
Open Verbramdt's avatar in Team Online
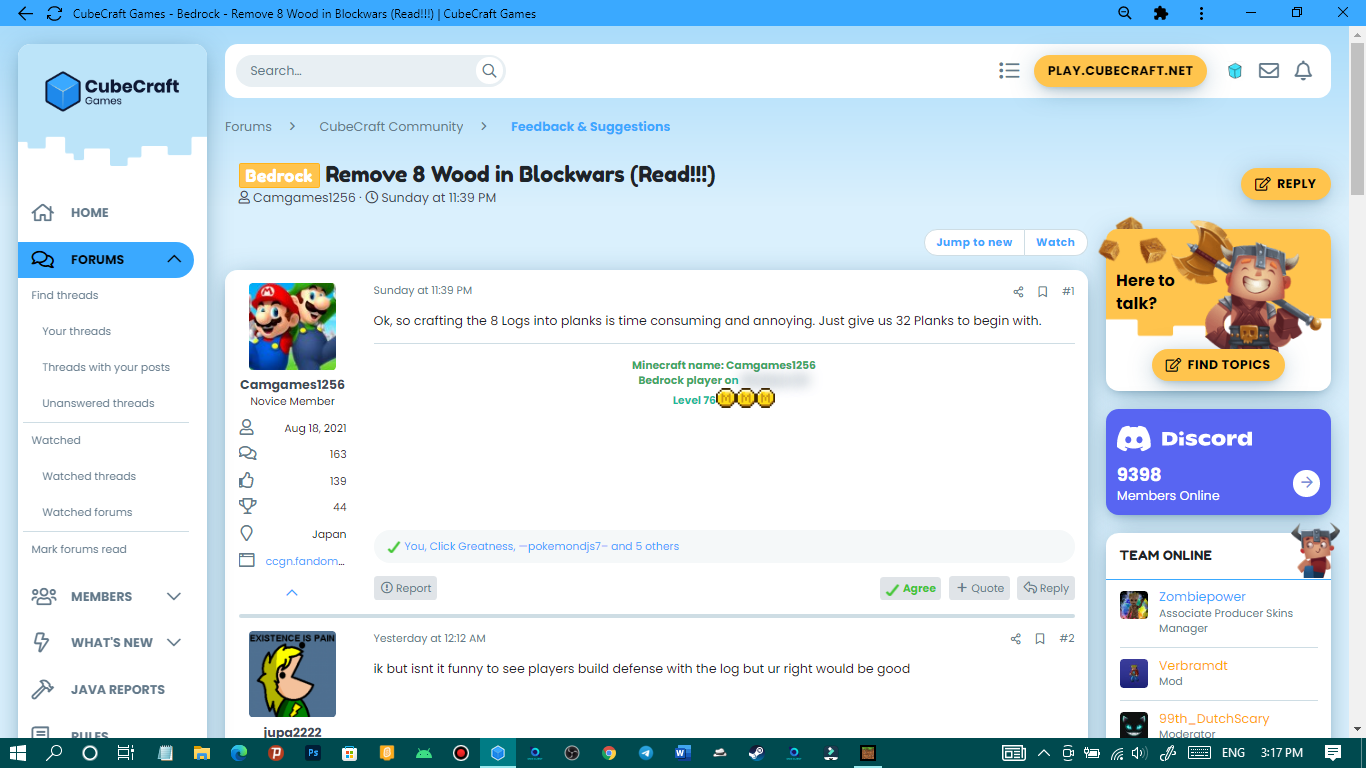coord(1134,674)
